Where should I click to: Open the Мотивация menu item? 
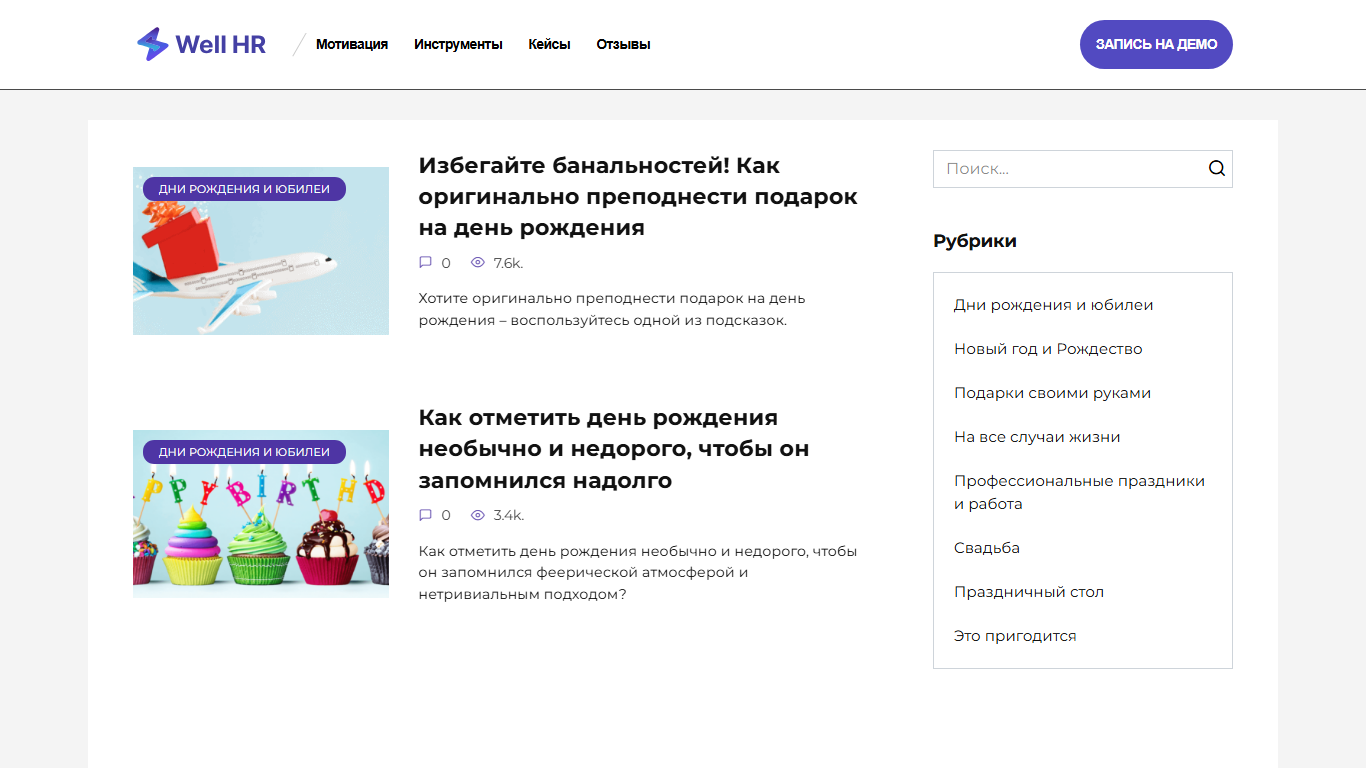click(352, 44)
